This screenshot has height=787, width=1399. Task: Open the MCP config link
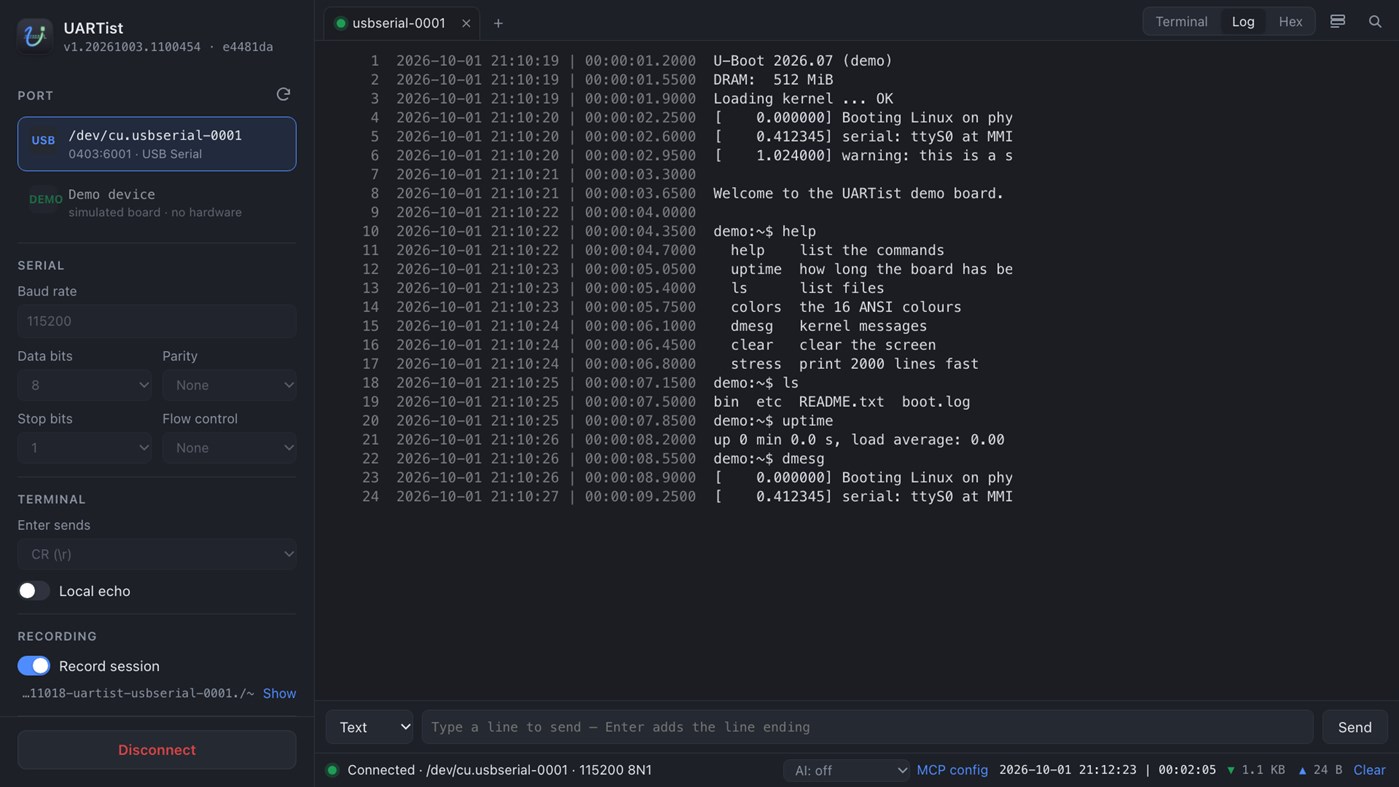click(x=952, y=770)
